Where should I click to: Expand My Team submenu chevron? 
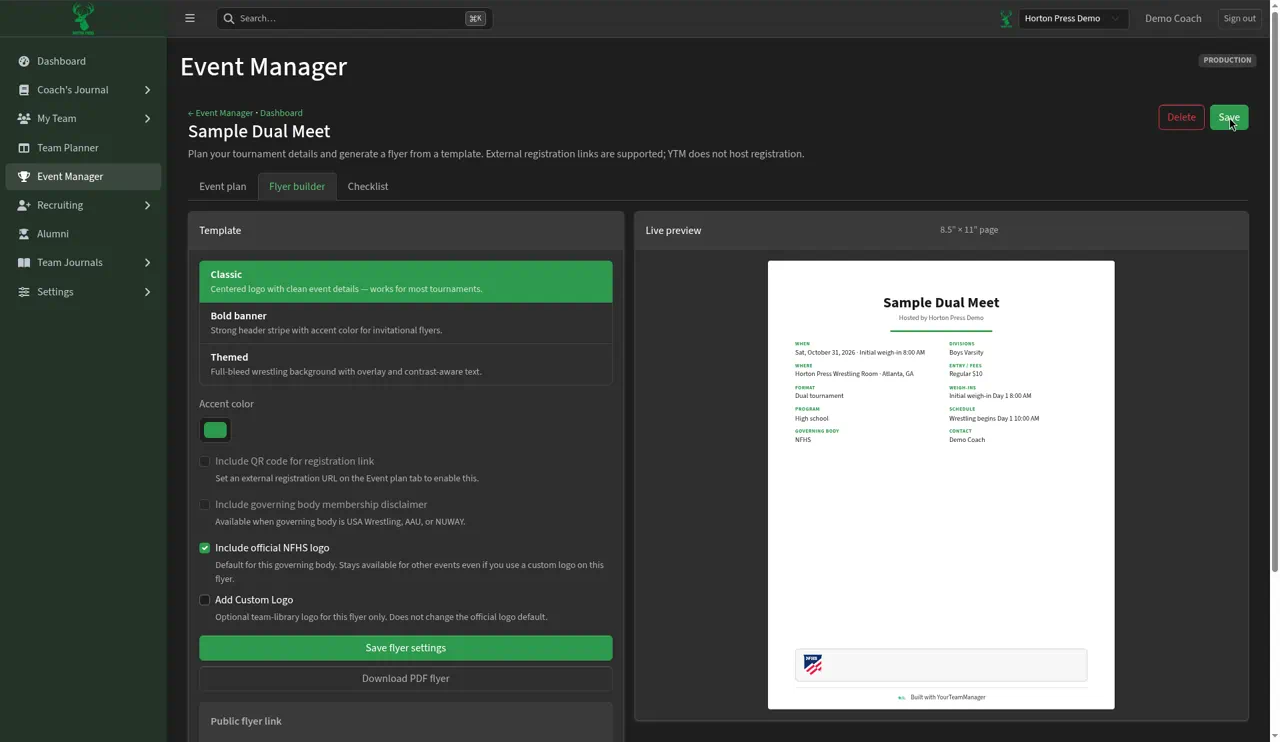[x=147, y=118]
